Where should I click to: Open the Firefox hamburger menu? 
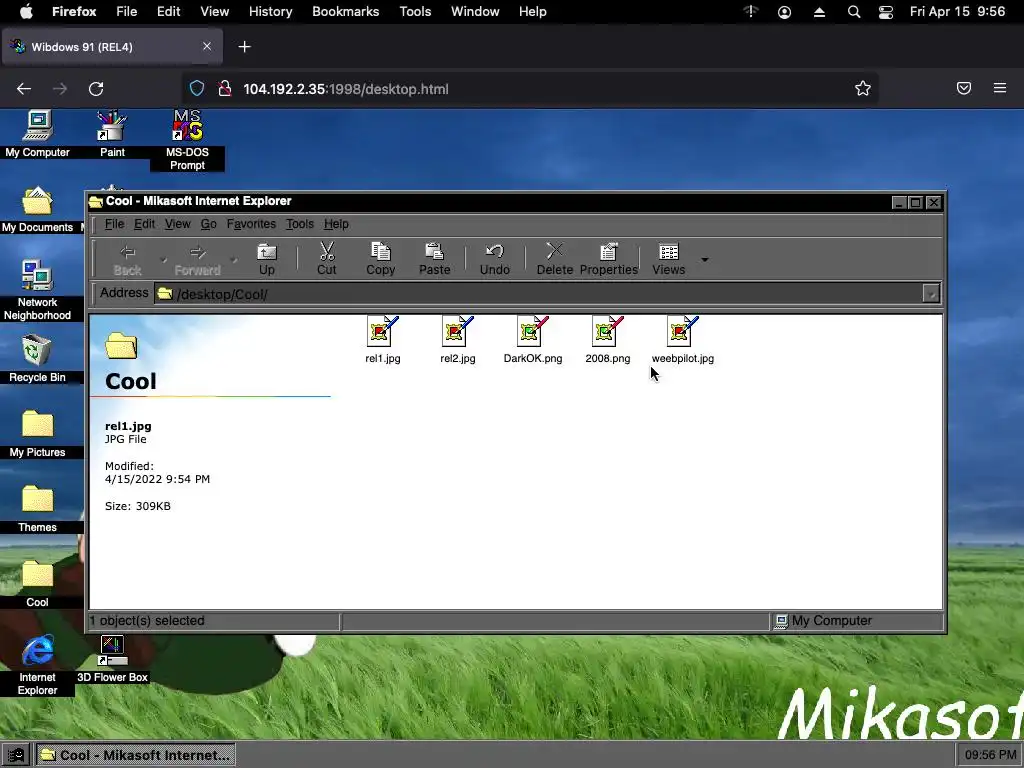(1000, 88)
